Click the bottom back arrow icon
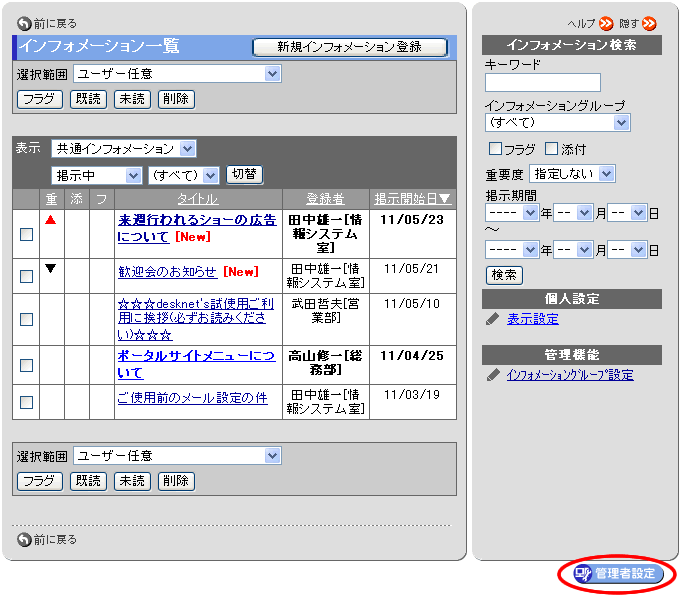 [x=24, y=540]
